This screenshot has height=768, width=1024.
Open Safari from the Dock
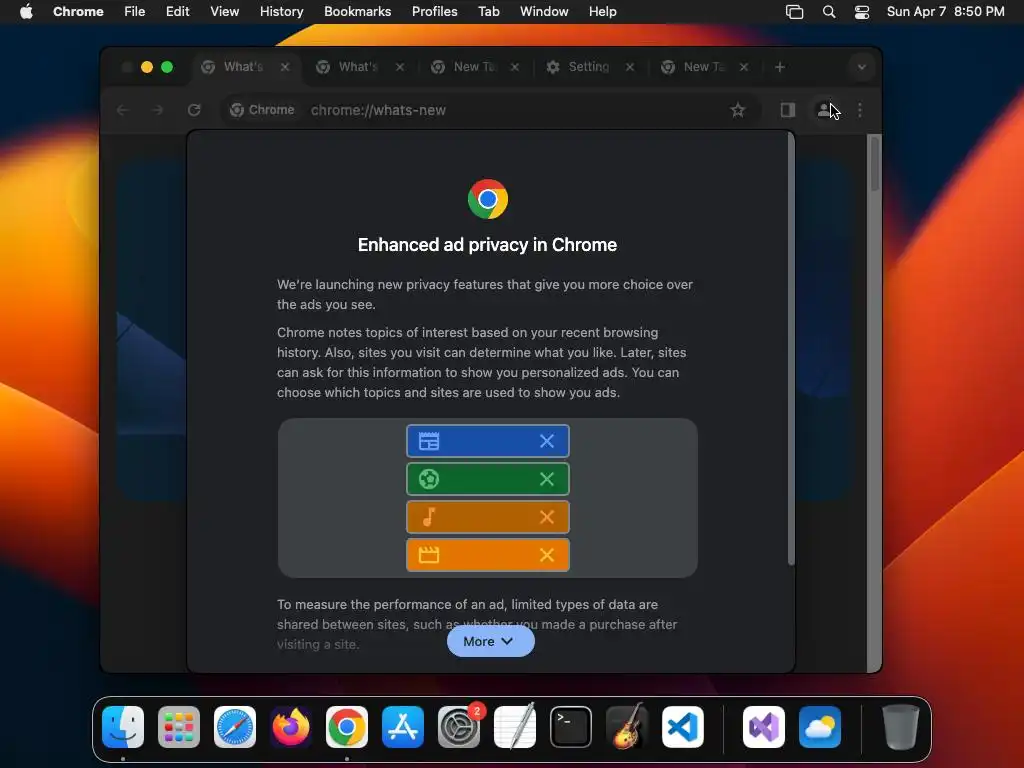pos(235,726)
